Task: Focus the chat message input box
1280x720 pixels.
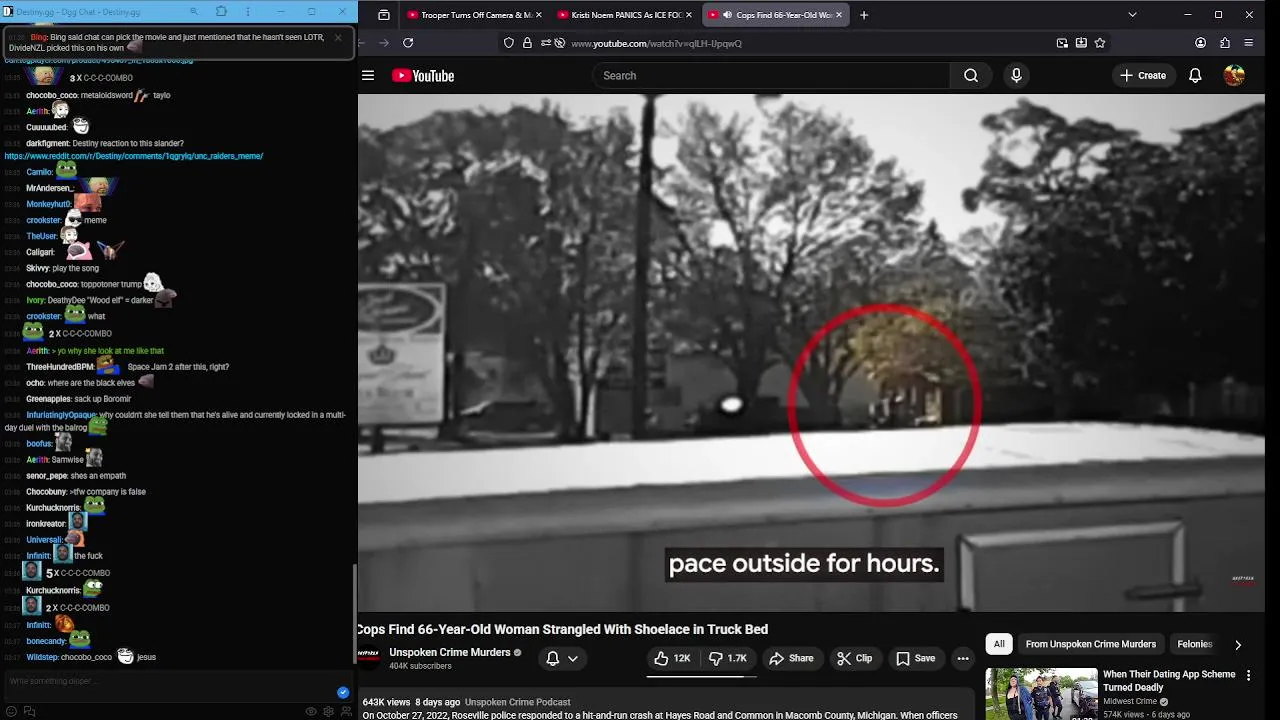Action: pos(170,682)
